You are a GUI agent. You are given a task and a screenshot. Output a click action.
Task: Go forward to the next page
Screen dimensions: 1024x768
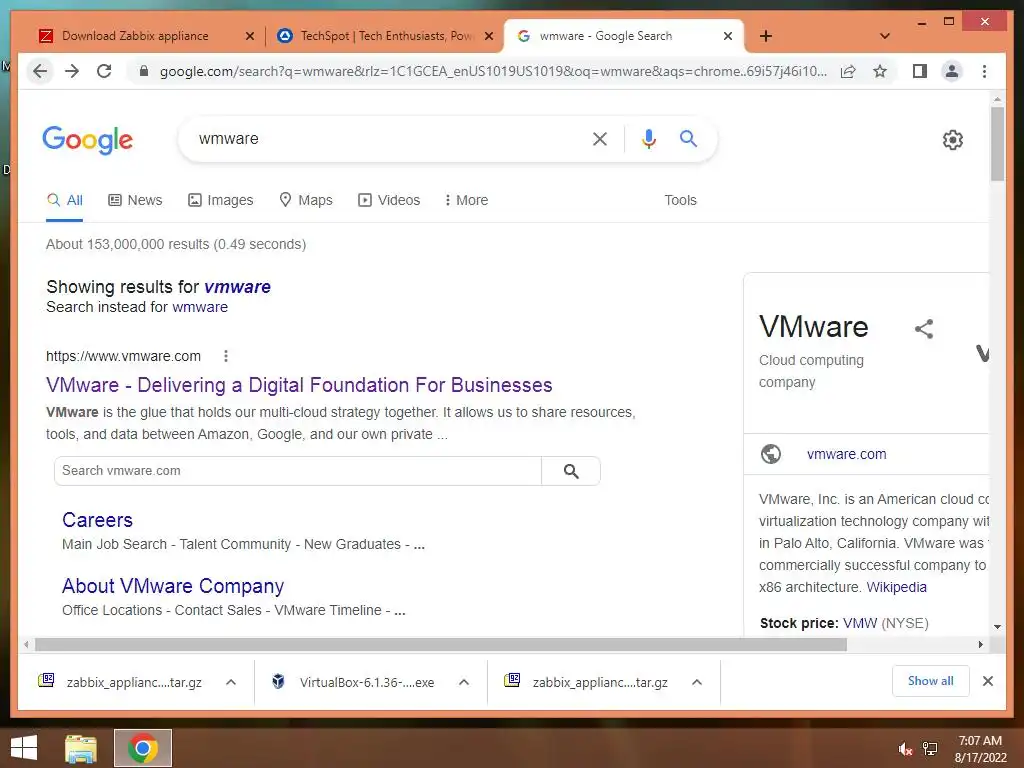(x=72, y=71)
